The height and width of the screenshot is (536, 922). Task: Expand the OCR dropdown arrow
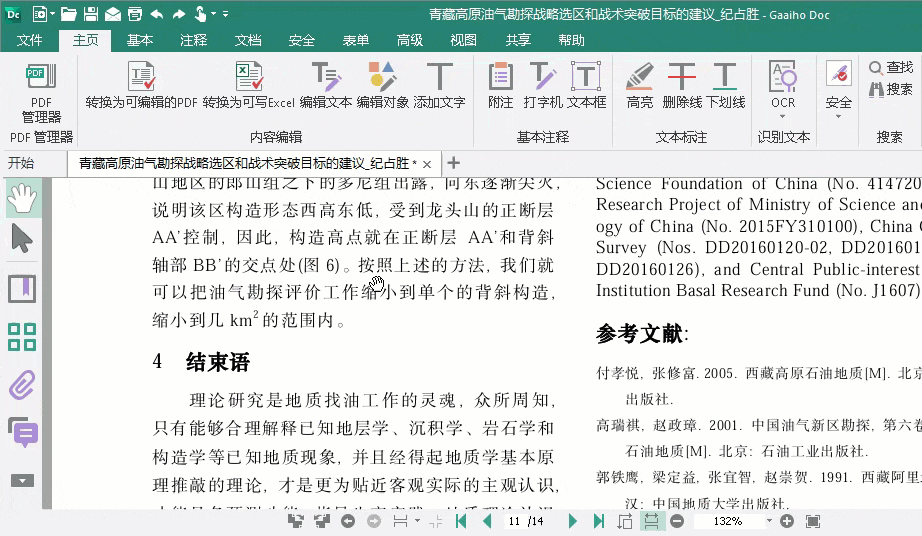click(783, 116)
